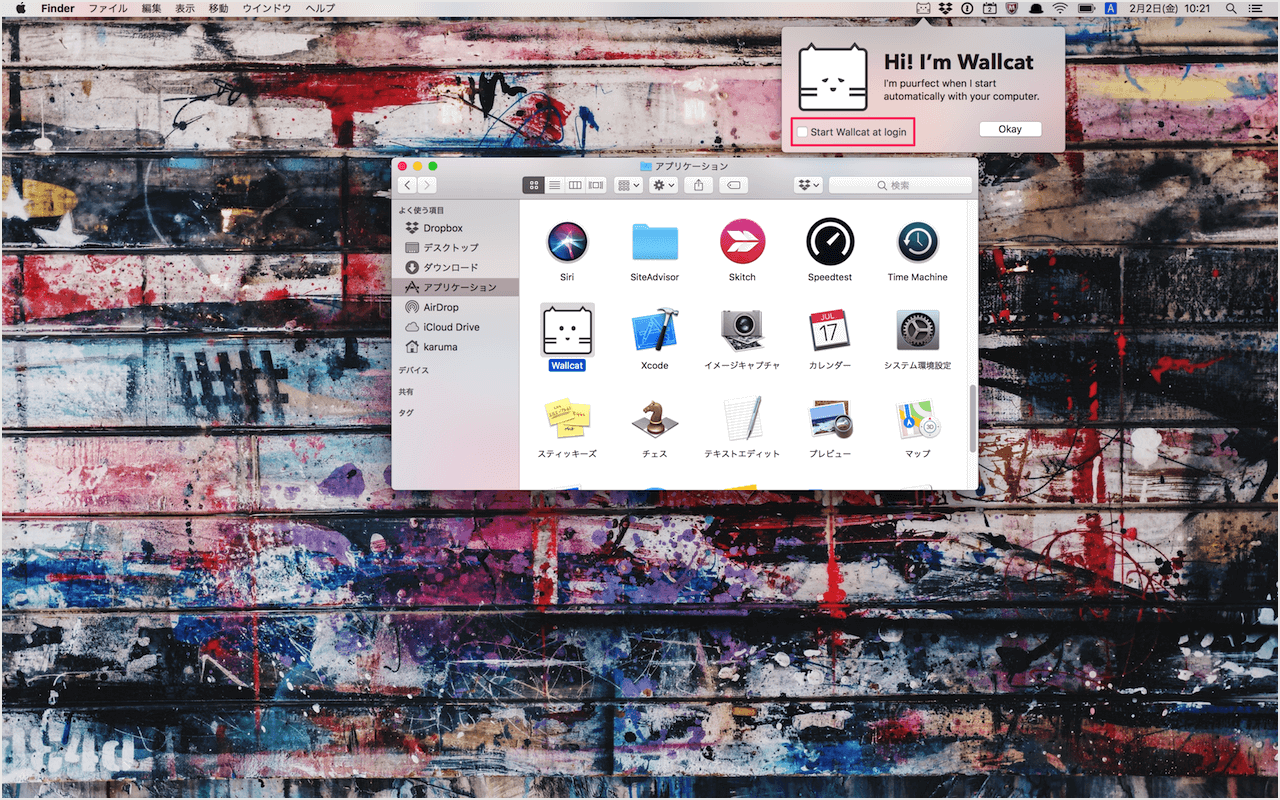
Task: Open the ヘルプ menu
Action: tap(320, 8)
